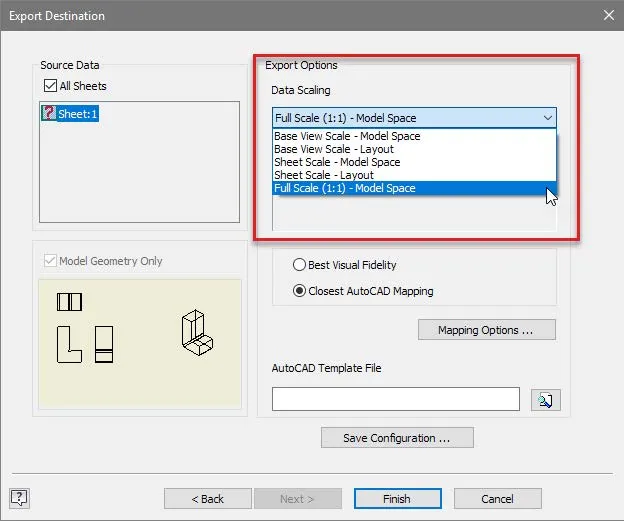Select the Closest AutoCAD Mapping radio button
This screenshot has width=624, height=521.
coord(299,291)
